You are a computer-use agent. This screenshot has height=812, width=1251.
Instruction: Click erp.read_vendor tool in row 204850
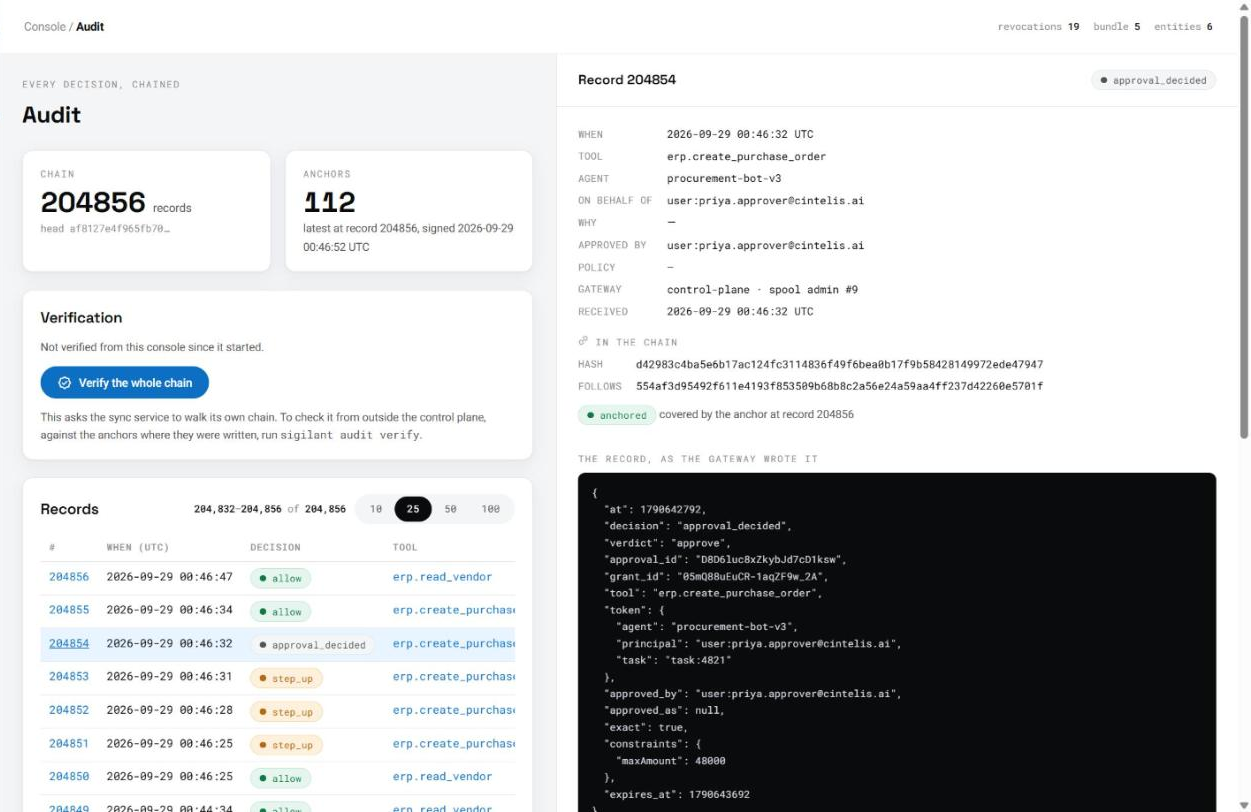click(x=442, y=776)
